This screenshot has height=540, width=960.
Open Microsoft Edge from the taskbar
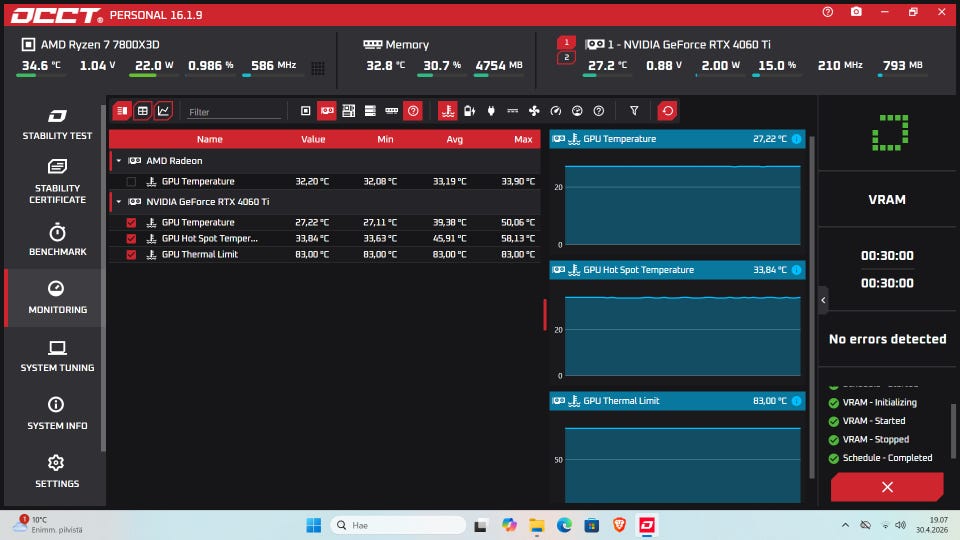564,525
